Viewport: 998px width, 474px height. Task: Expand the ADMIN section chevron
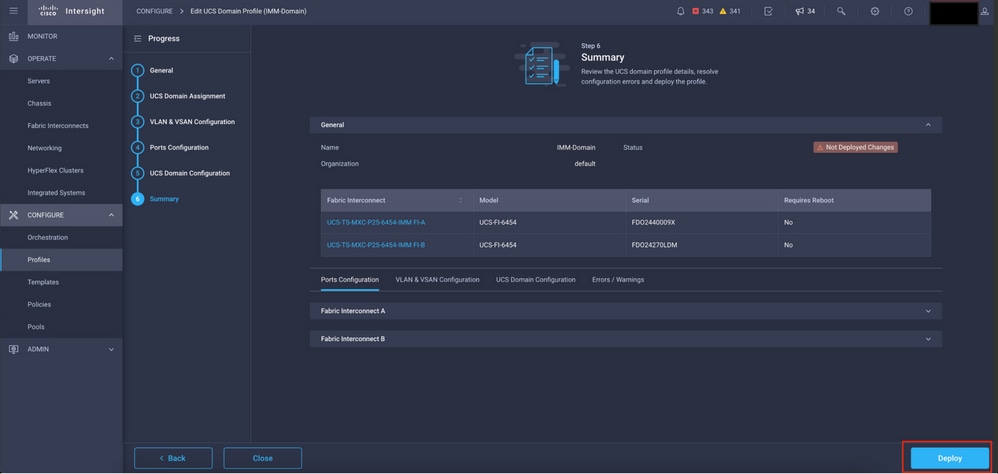(111, 349)
